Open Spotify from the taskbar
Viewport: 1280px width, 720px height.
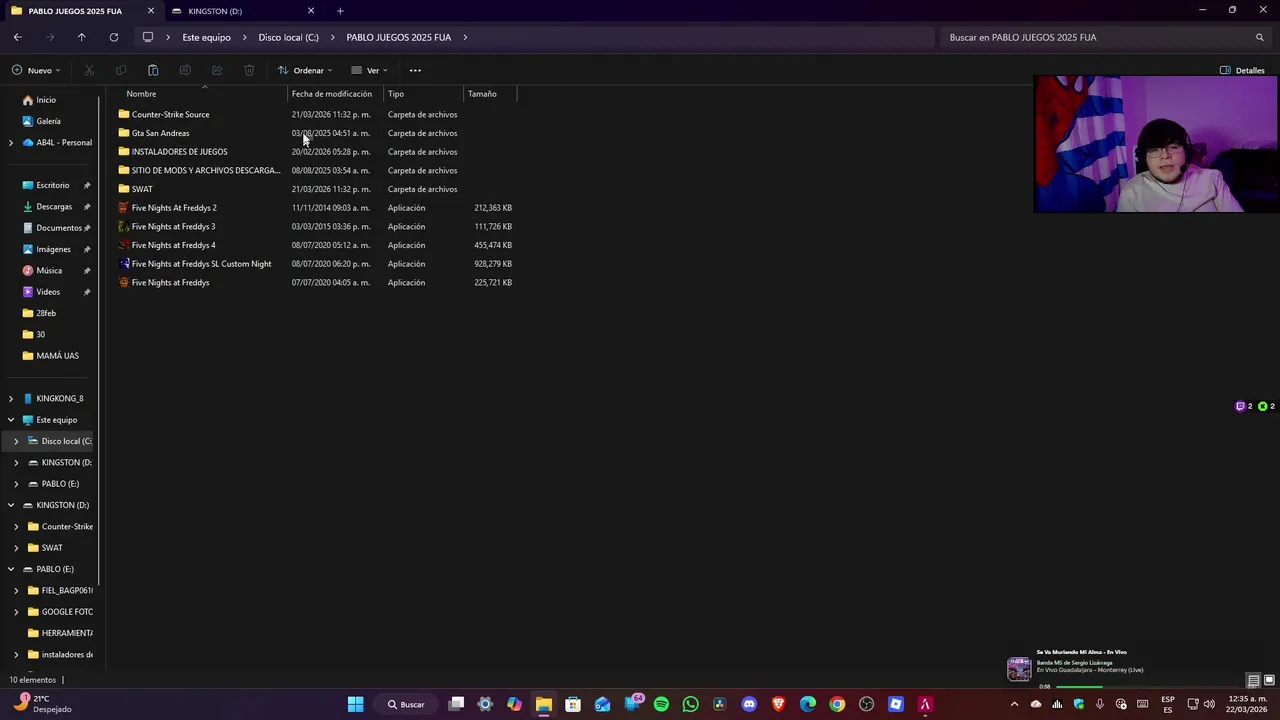(661, 704)
